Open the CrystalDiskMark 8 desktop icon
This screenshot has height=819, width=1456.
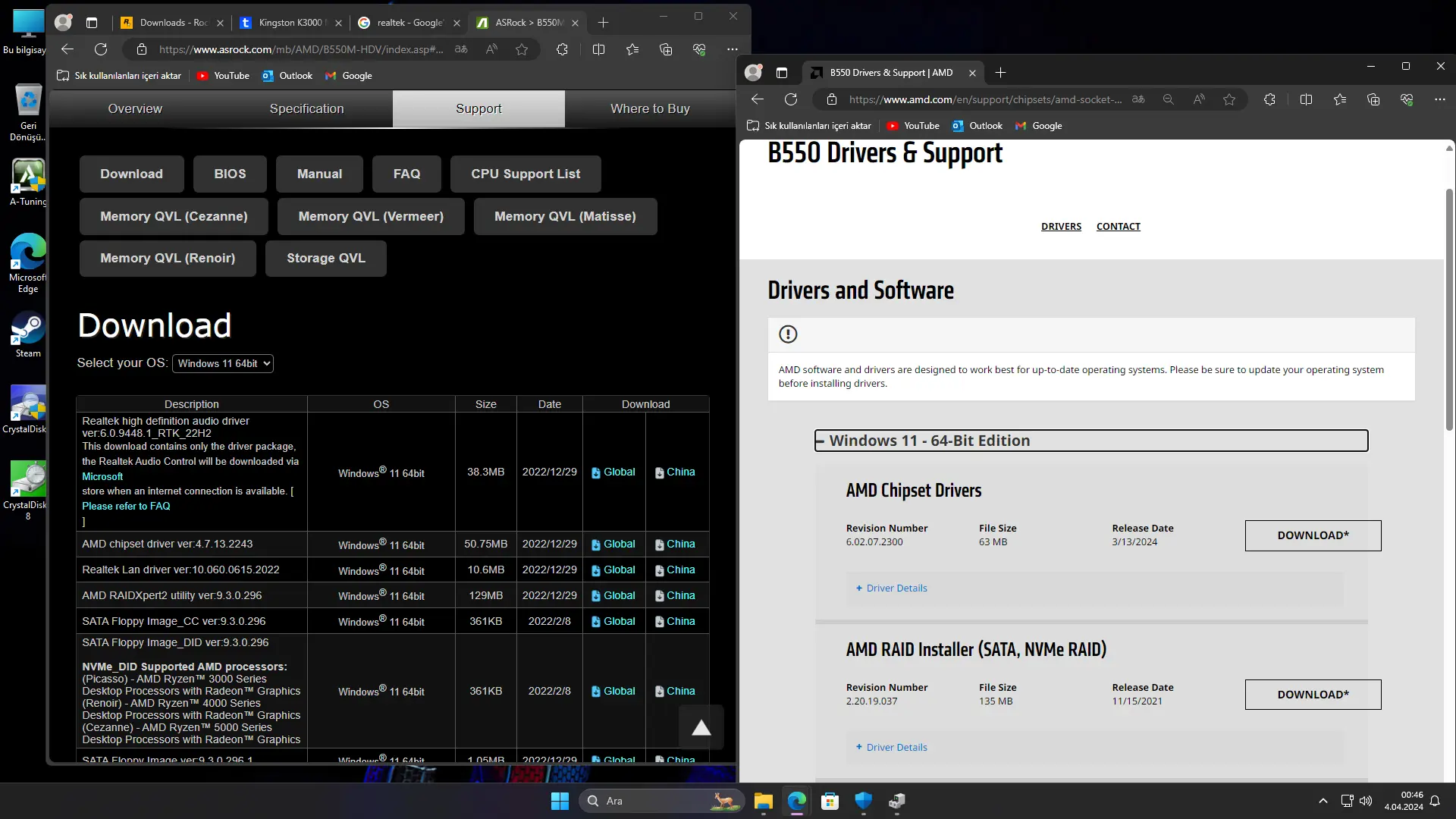coord(28,491)
